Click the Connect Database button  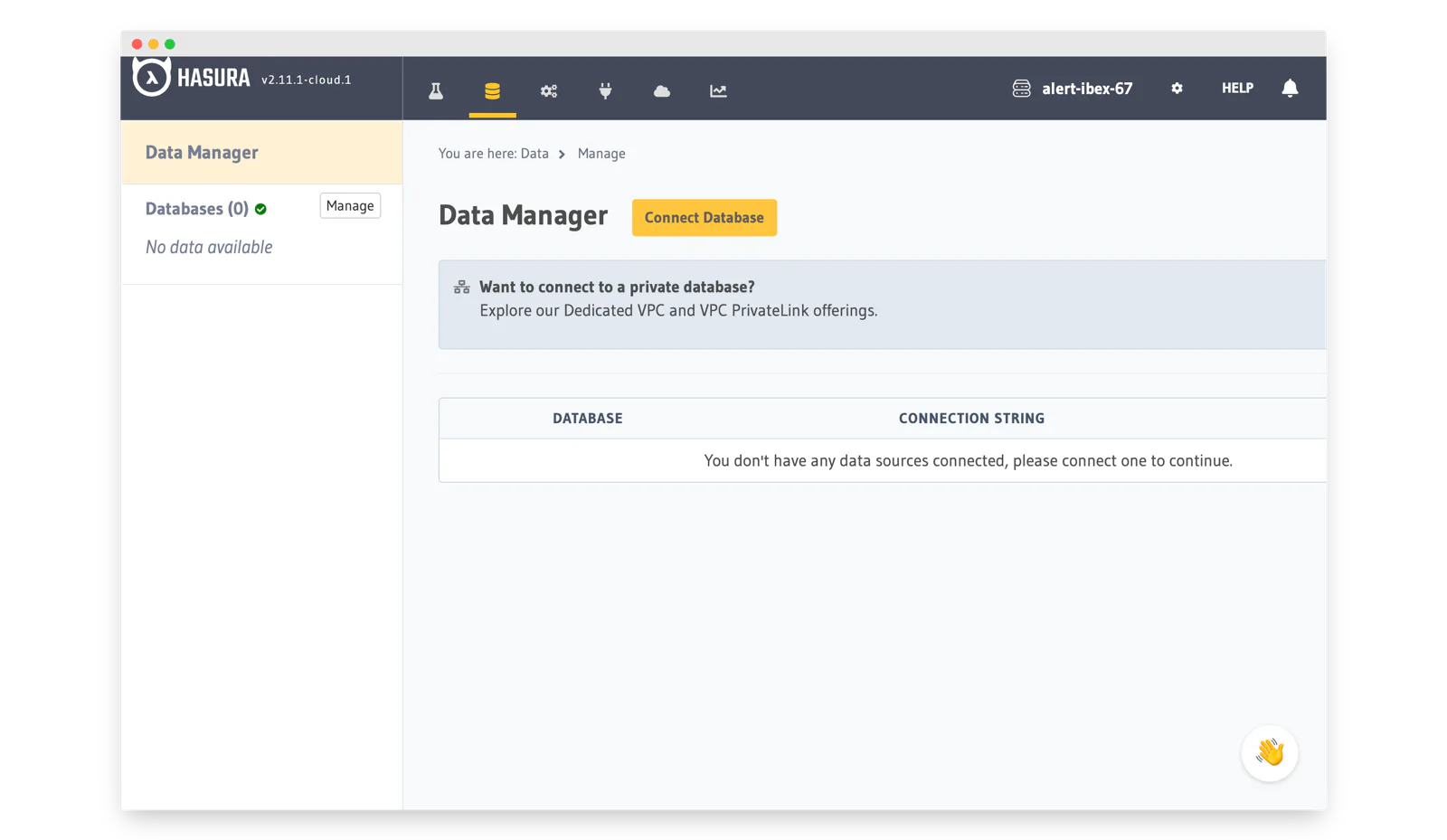pos(704,217)
